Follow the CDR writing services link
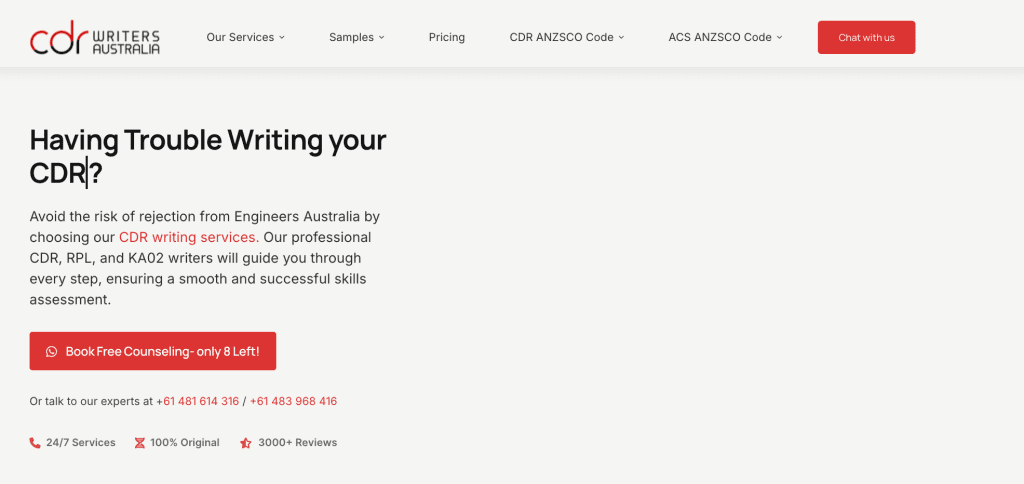This screenshot has height=484, width=1024. [189, 236]
